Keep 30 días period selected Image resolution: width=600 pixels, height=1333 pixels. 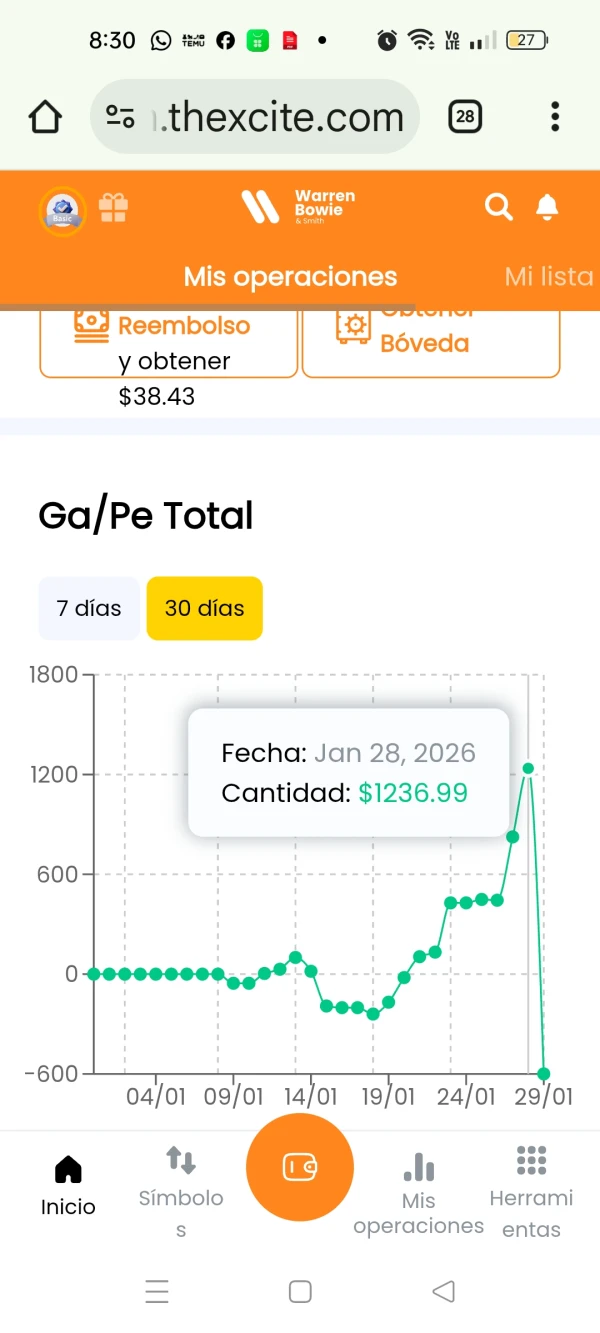click(204, 608)
